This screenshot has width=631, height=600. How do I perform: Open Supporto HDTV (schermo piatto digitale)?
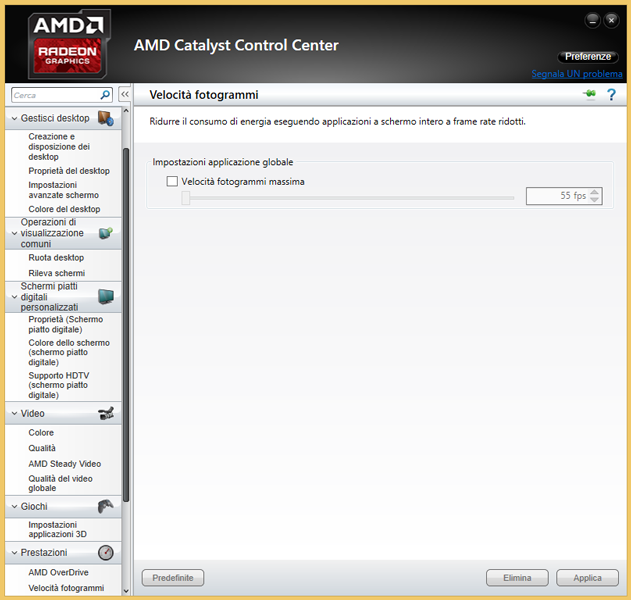click(x=59, y=385)
